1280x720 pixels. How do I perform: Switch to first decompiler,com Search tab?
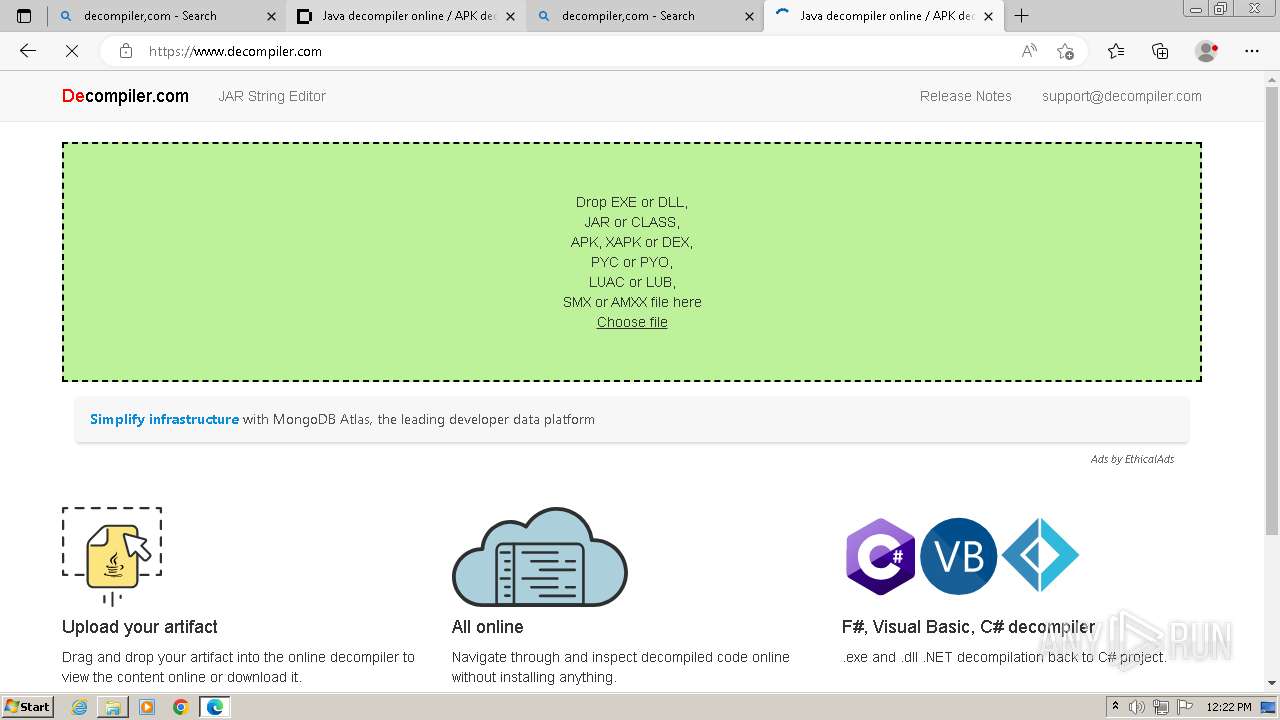click(166, 16)
